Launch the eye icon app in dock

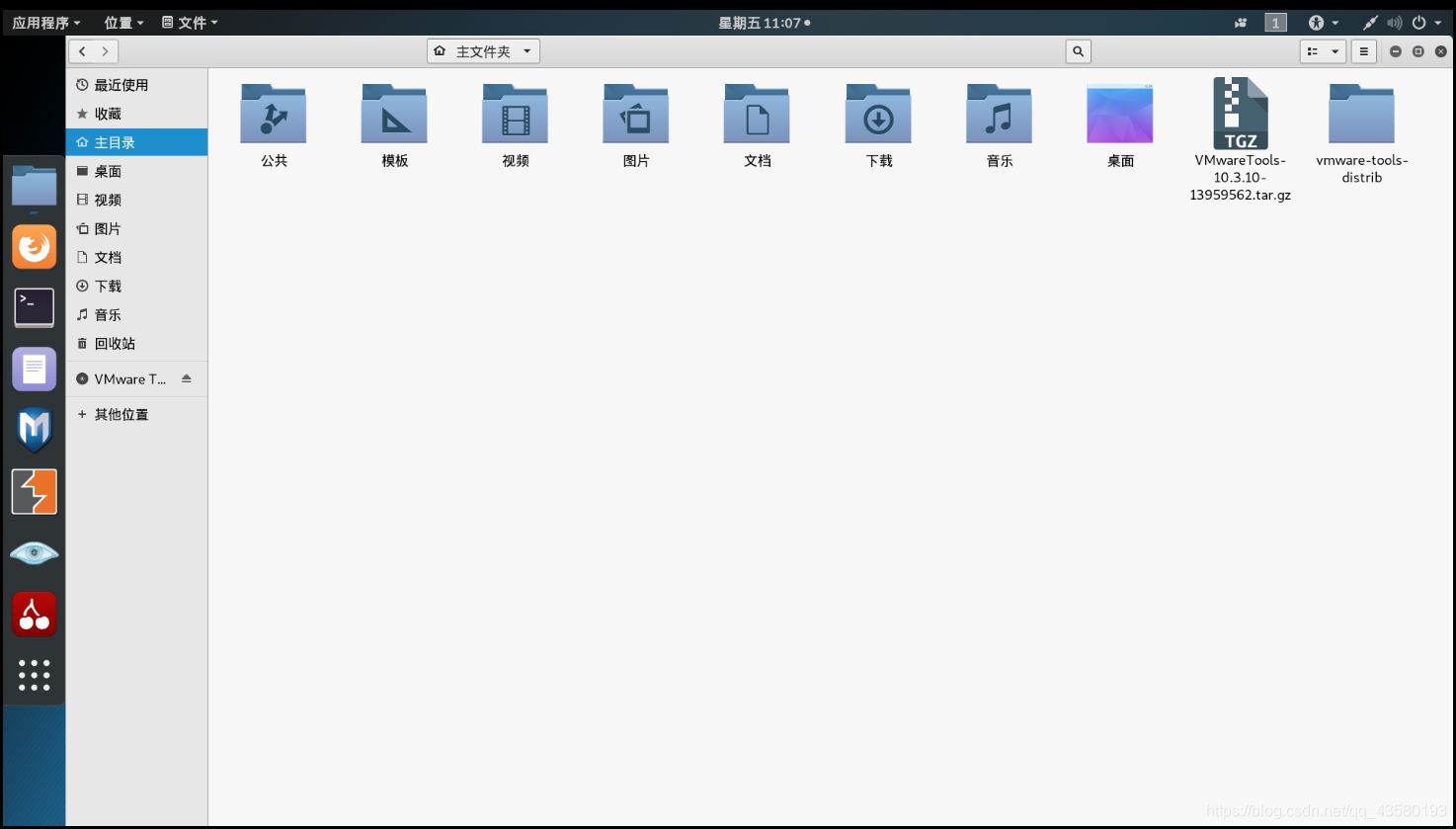(x=35, y=553)
